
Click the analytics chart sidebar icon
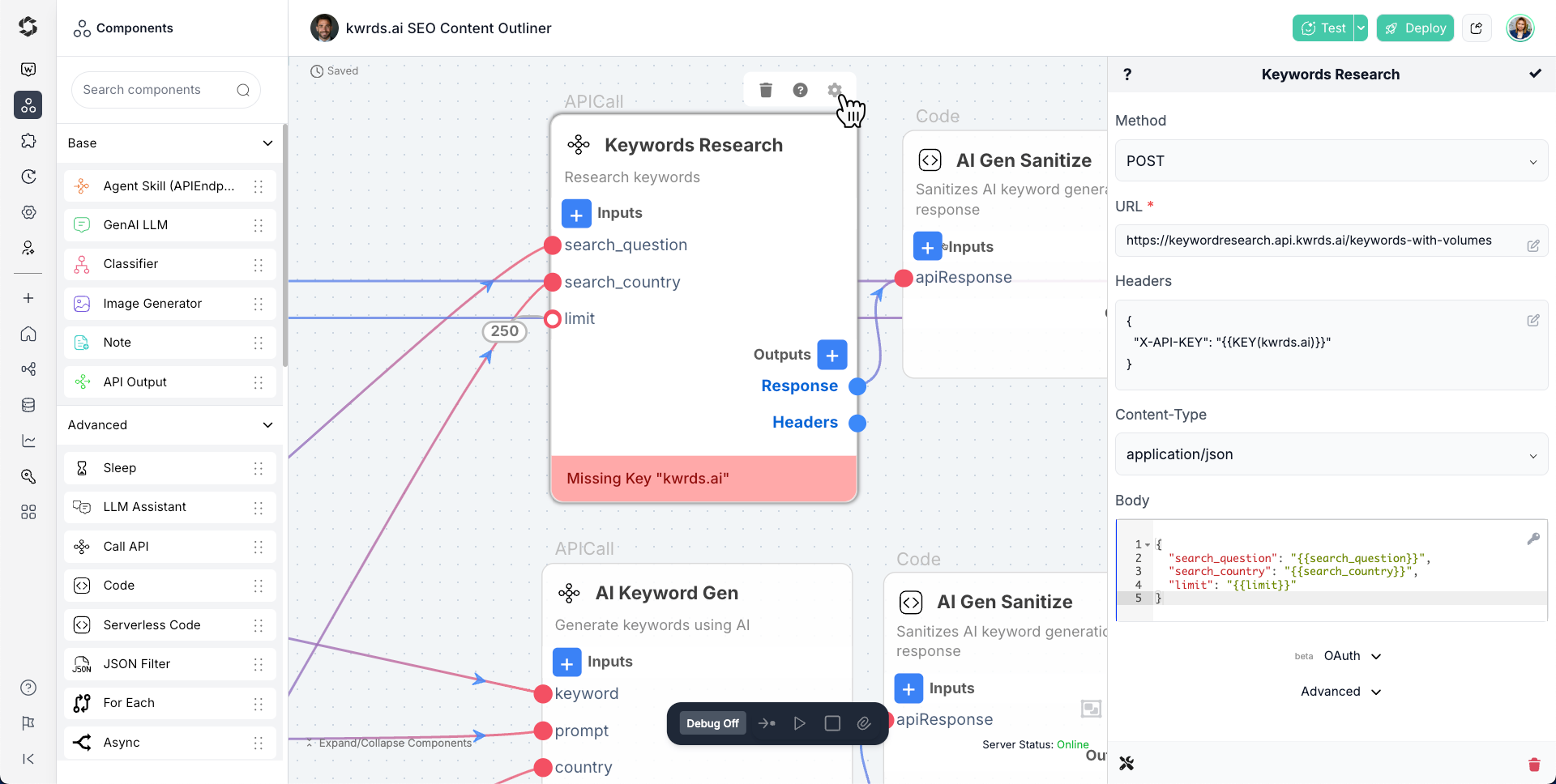point(28,441)
